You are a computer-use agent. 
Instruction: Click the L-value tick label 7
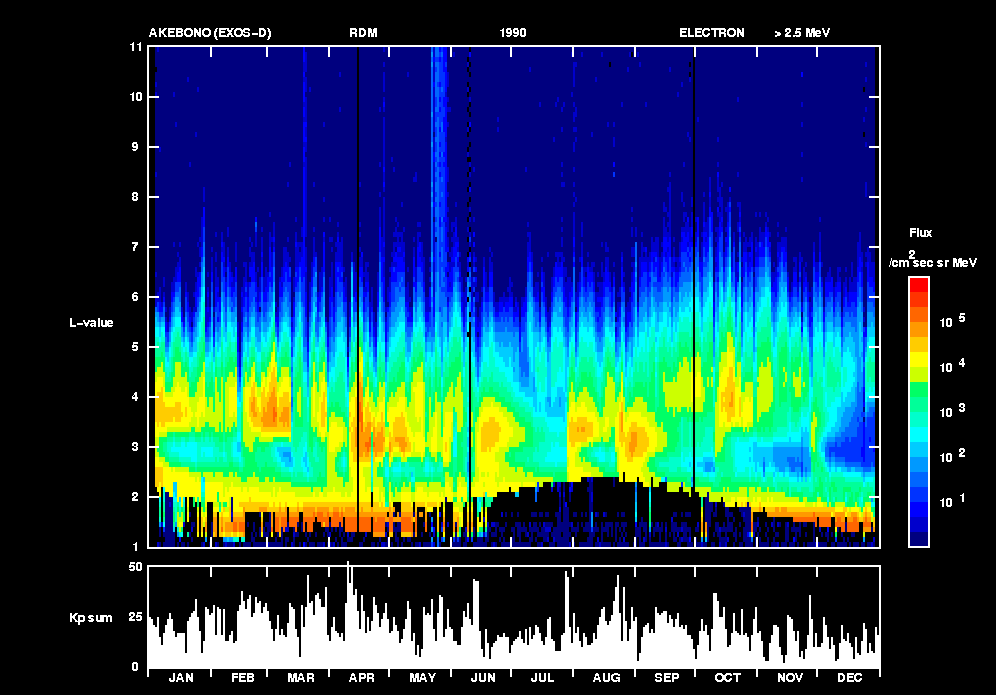pyautogui.click(x=135, y=247)
